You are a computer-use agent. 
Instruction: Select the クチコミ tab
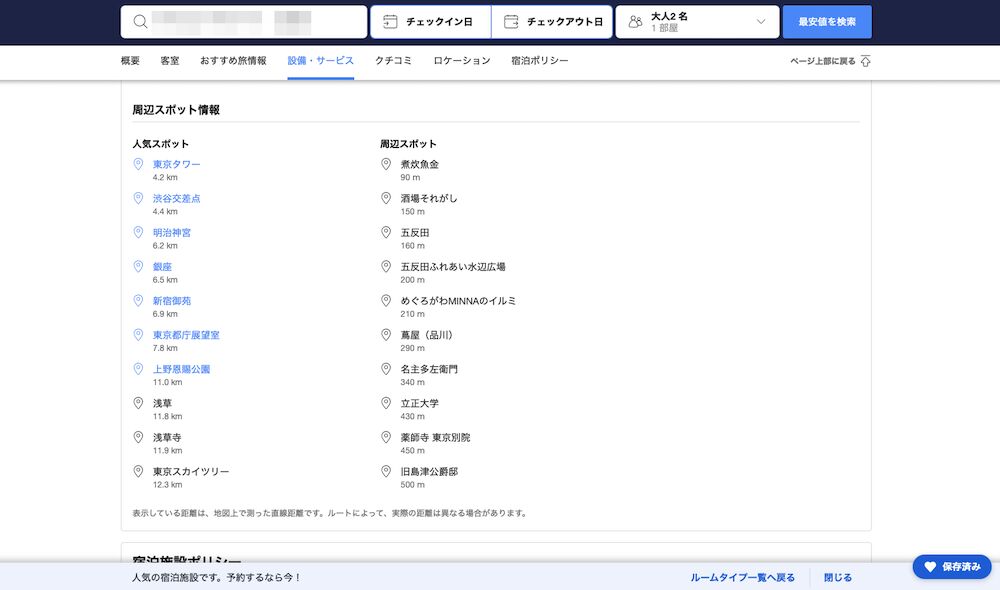point(393,61)
